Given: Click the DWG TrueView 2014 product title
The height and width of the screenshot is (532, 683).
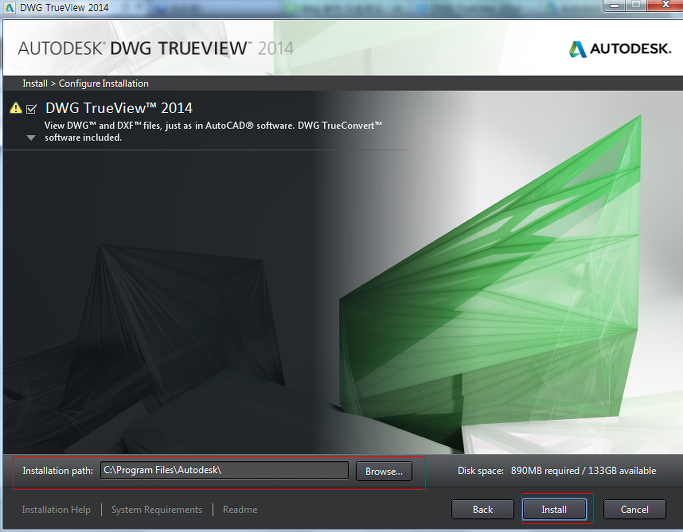Looking at the screenshot, I should click(x=119, y=108).
